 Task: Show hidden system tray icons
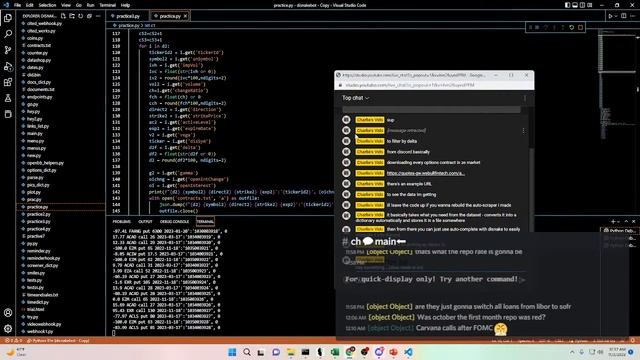coord(572,352)
